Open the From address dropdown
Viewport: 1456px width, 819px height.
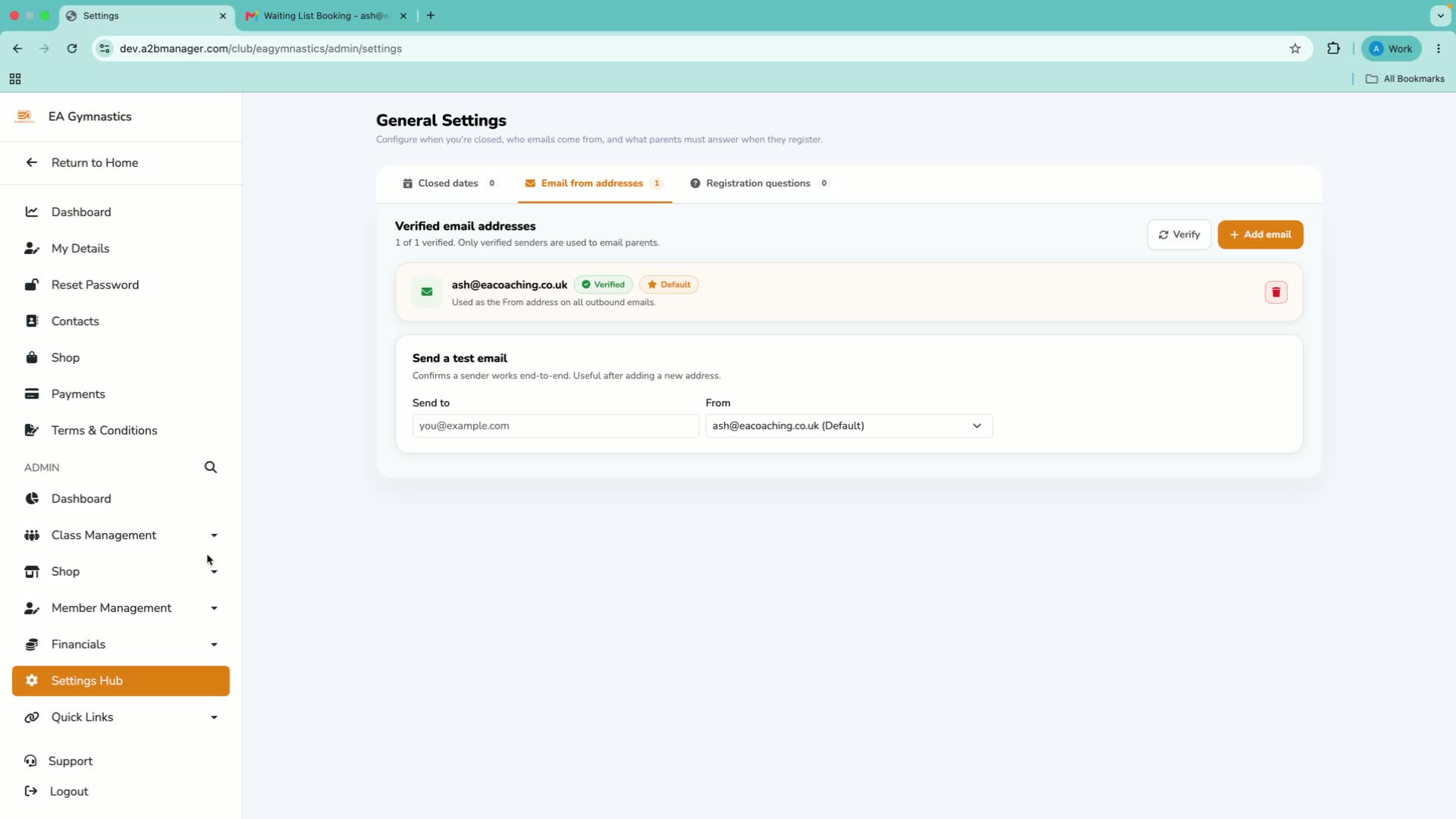click(x=849, y=426)
